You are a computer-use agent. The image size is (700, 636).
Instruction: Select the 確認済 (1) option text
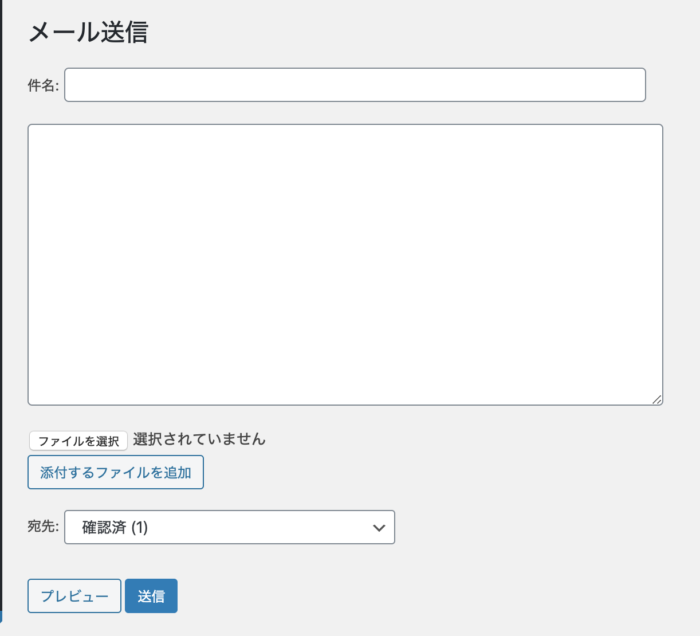115,527
